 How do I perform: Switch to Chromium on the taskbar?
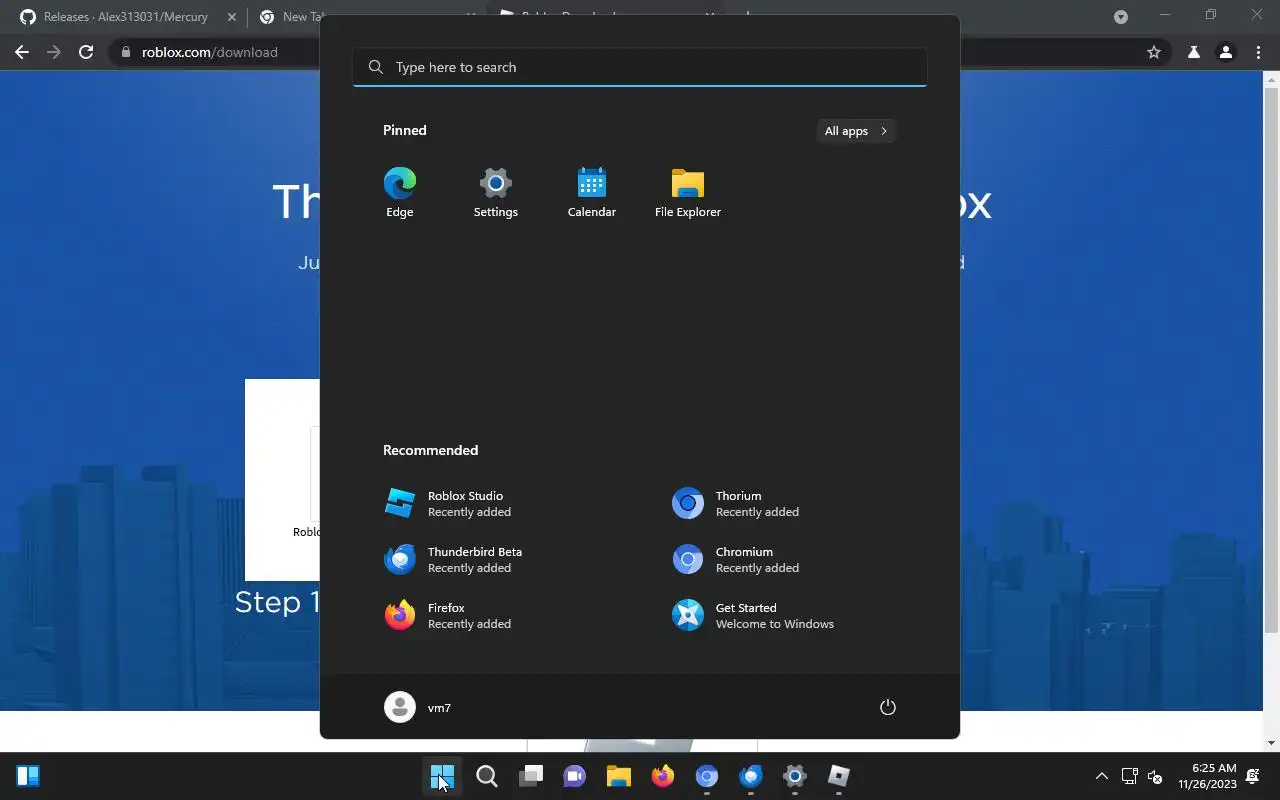click(x=706, y=776)
